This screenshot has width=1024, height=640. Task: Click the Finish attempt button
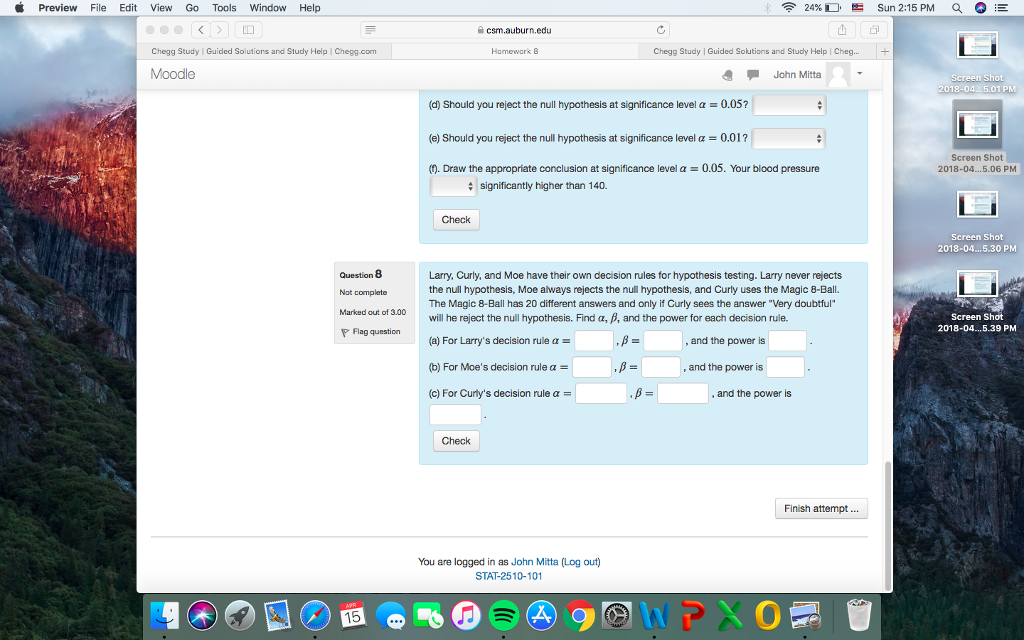click(821, 508)
